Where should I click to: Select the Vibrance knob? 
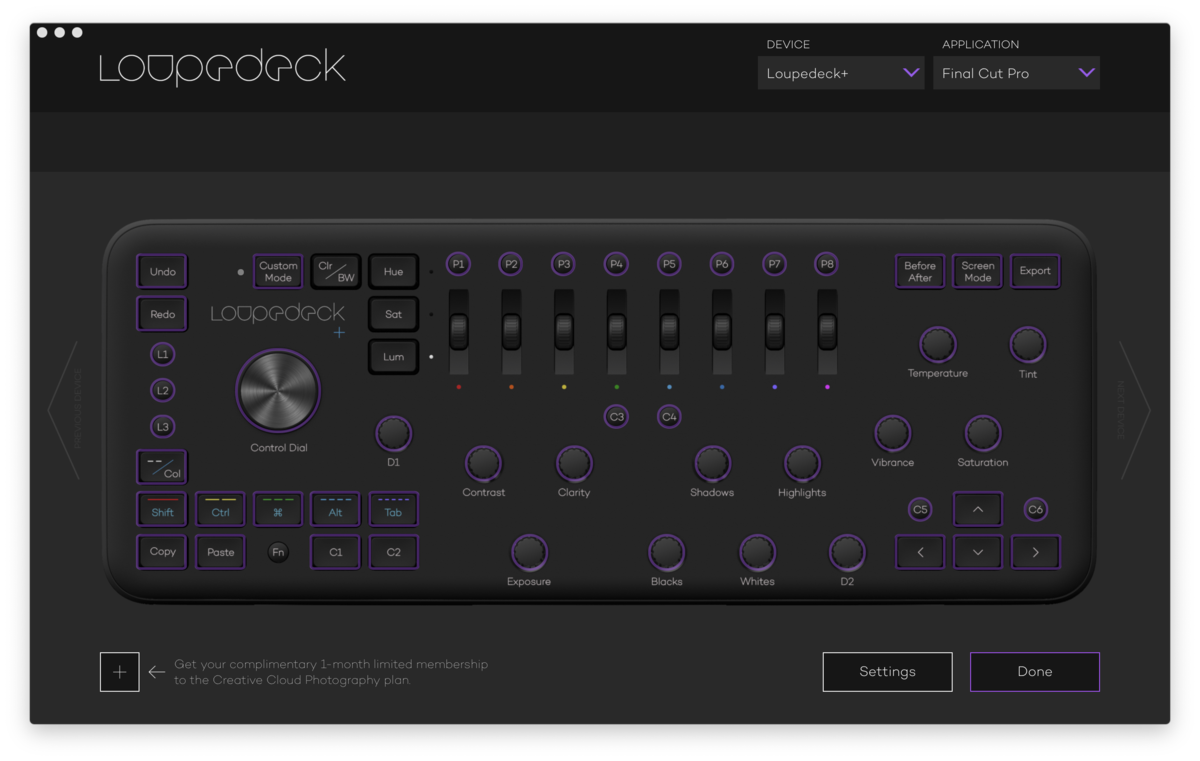point(892,433)
